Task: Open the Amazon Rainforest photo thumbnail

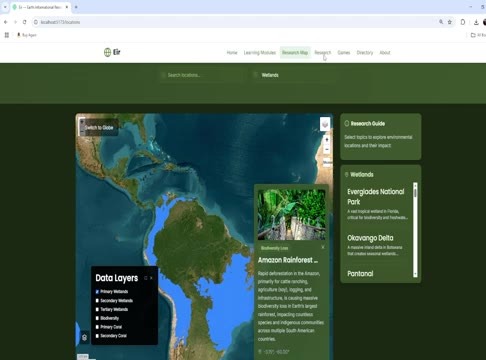Action: click(291, 214)
